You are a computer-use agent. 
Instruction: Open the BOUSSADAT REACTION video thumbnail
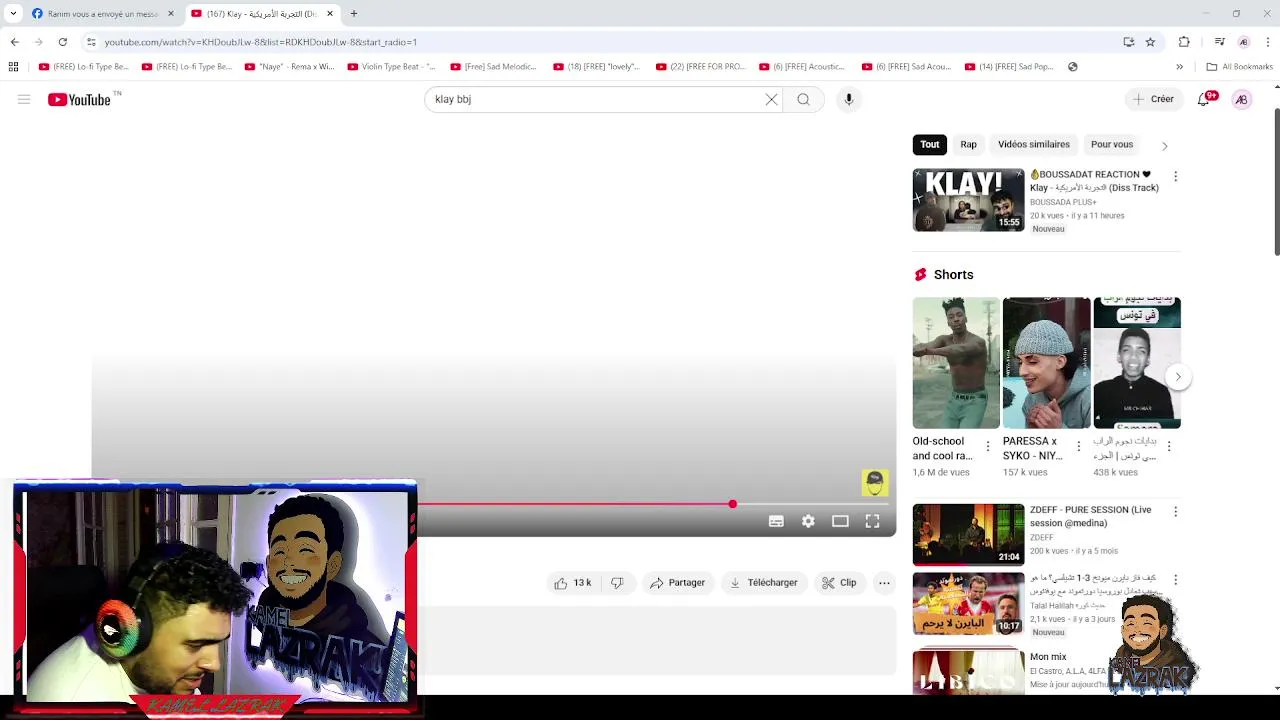[x=968, y=200]
